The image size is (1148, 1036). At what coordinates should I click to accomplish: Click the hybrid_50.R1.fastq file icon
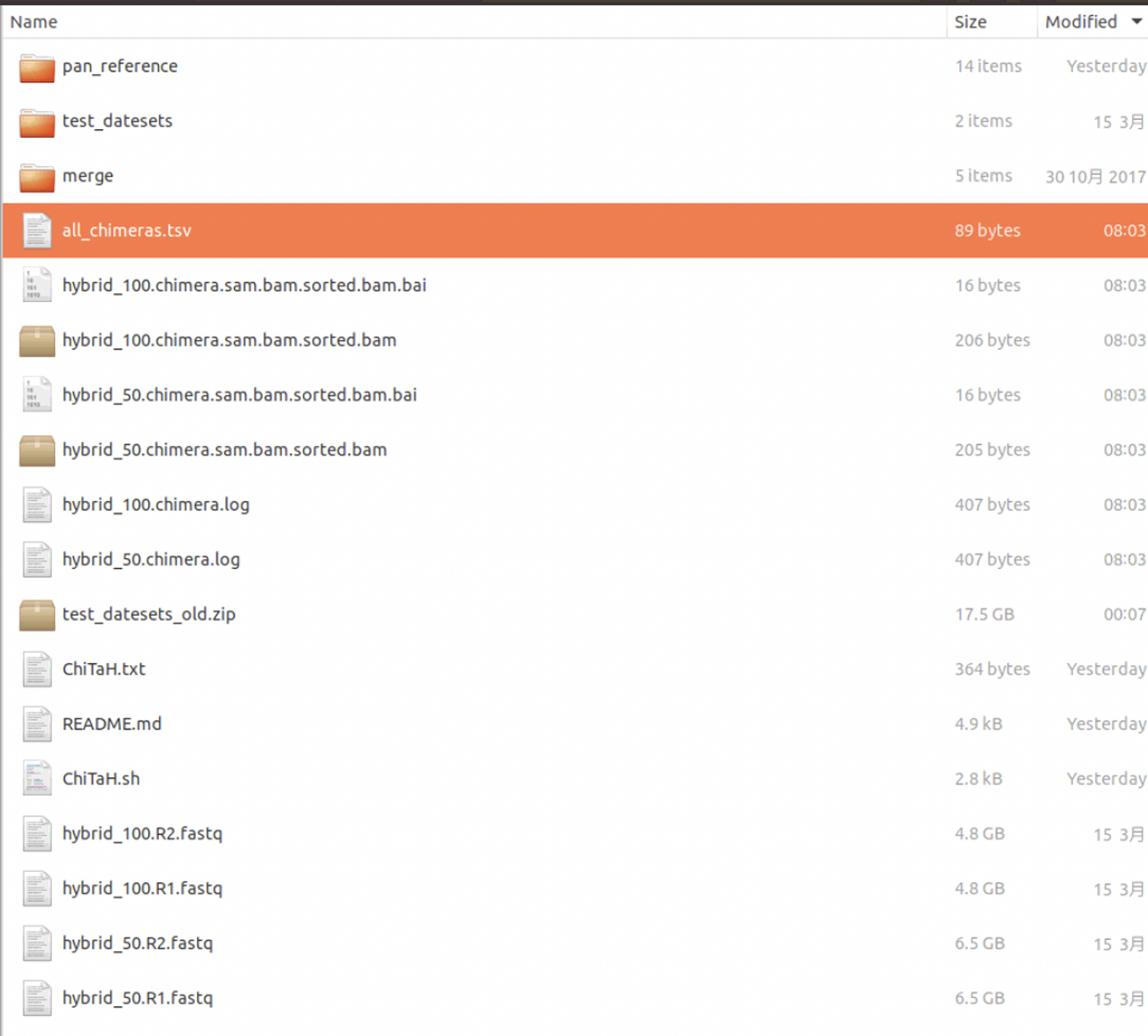(37, 998)
